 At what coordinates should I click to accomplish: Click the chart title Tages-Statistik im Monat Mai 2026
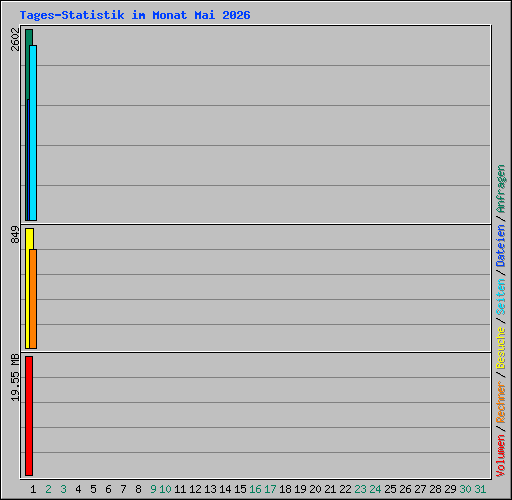click(135, 15)
